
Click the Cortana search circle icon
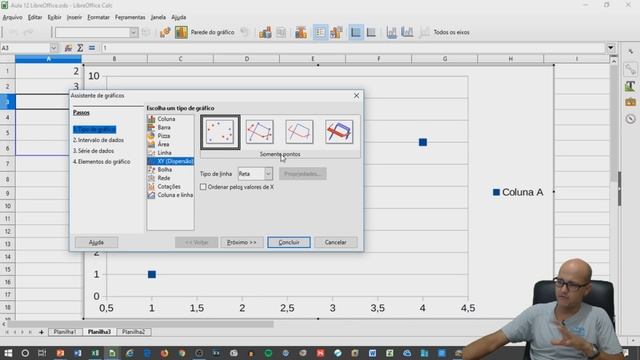tap(25, 353)
